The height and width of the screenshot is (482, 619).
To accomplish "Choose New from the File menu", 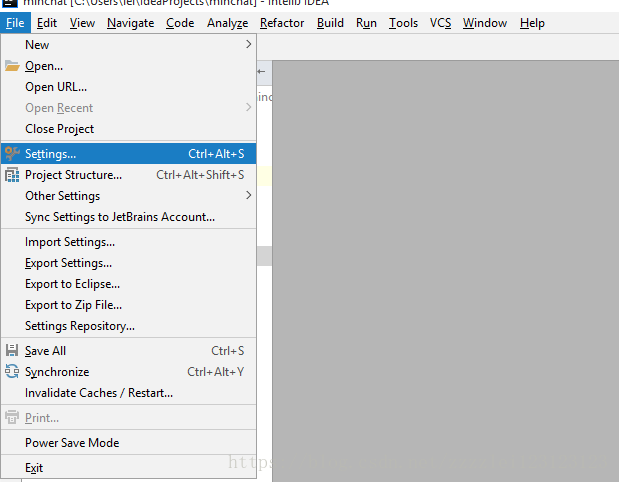I will [x=128, y=45].
